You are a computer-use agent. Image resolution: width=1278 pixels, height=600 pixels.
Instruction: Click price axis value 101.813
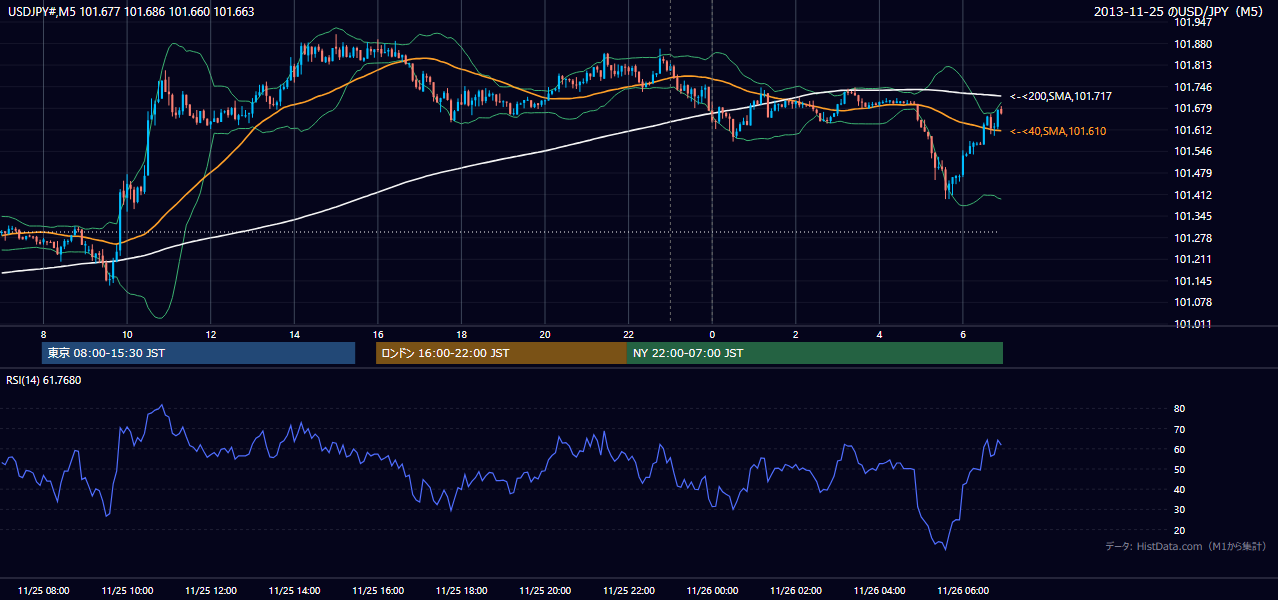[1194, 65]
